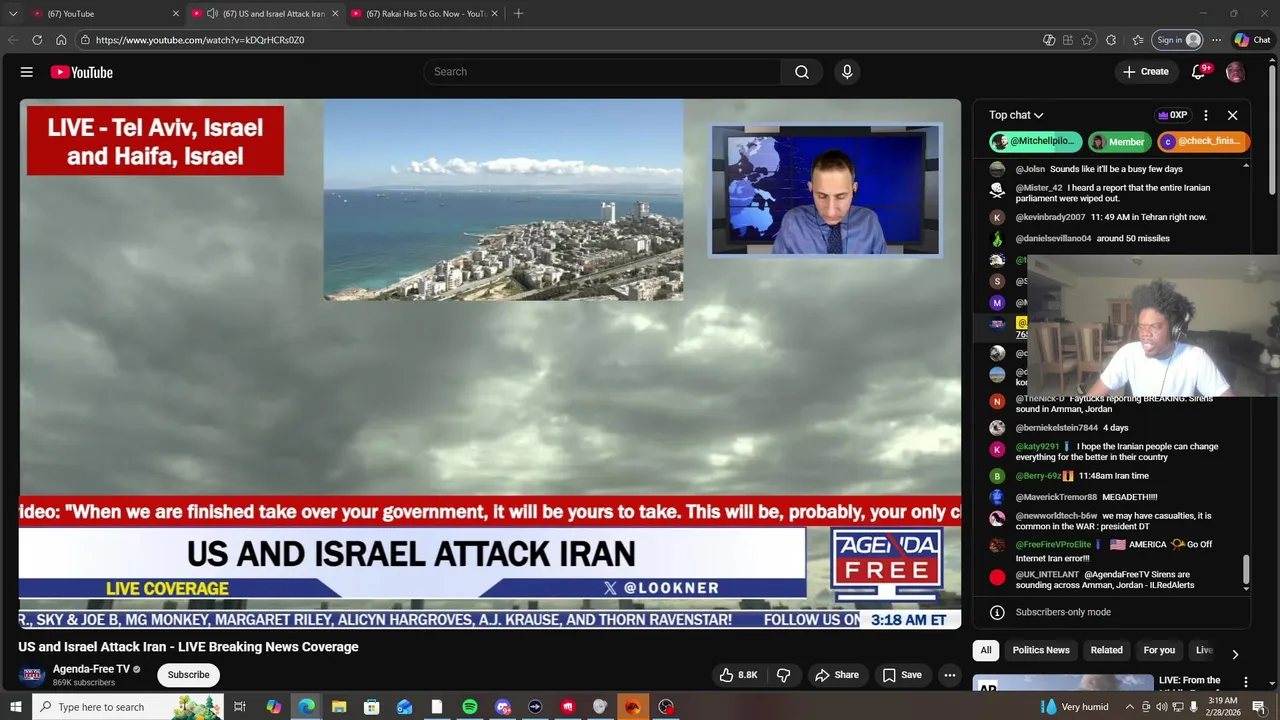Open the browser home page button
Viewport: 1280px width, 720px height.
pyautogui.click(x=61, y=40)
